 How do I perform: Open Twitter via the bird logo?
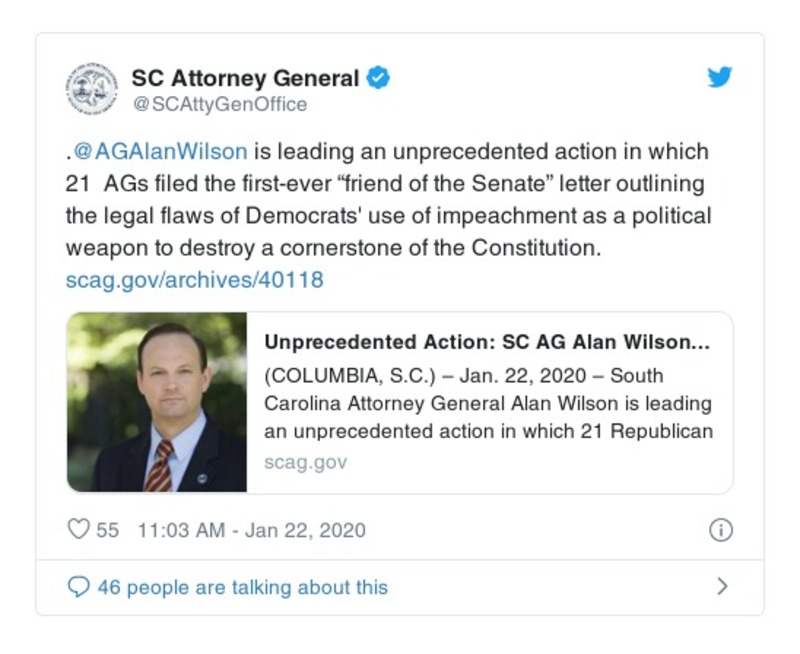pyautogui.click(x=720, y=77)
